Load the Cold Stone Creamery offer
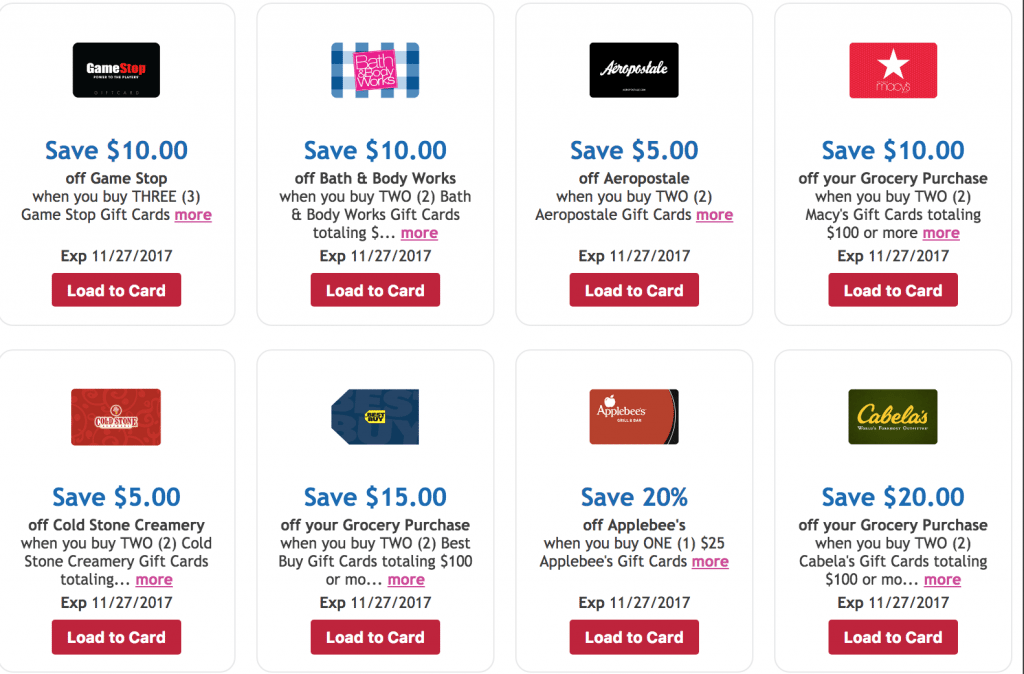Screen dimensions: 1024x674 click(x=116, y=637)
